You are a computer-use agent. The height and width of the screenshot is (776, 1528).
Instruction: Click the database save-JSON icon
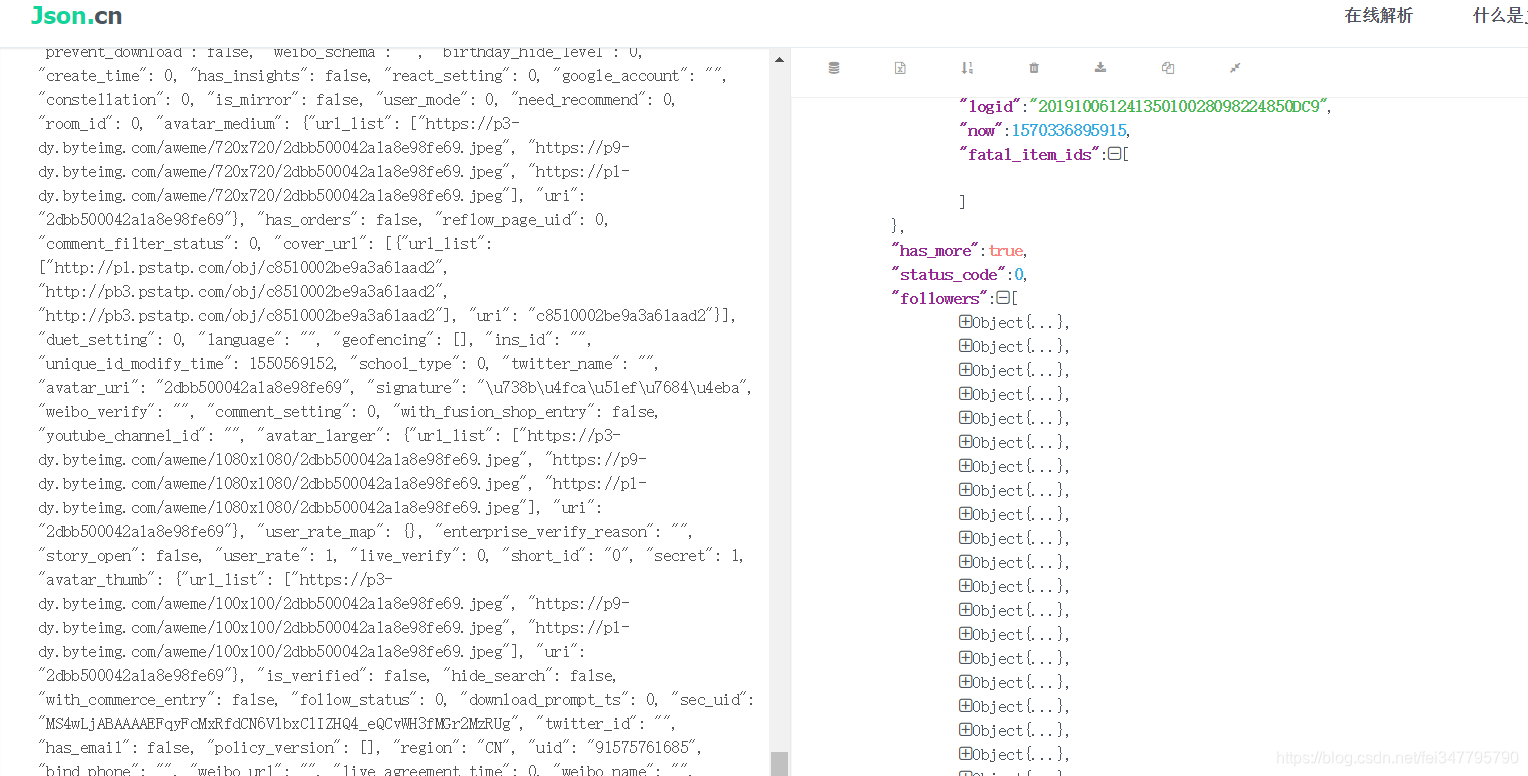834,68
